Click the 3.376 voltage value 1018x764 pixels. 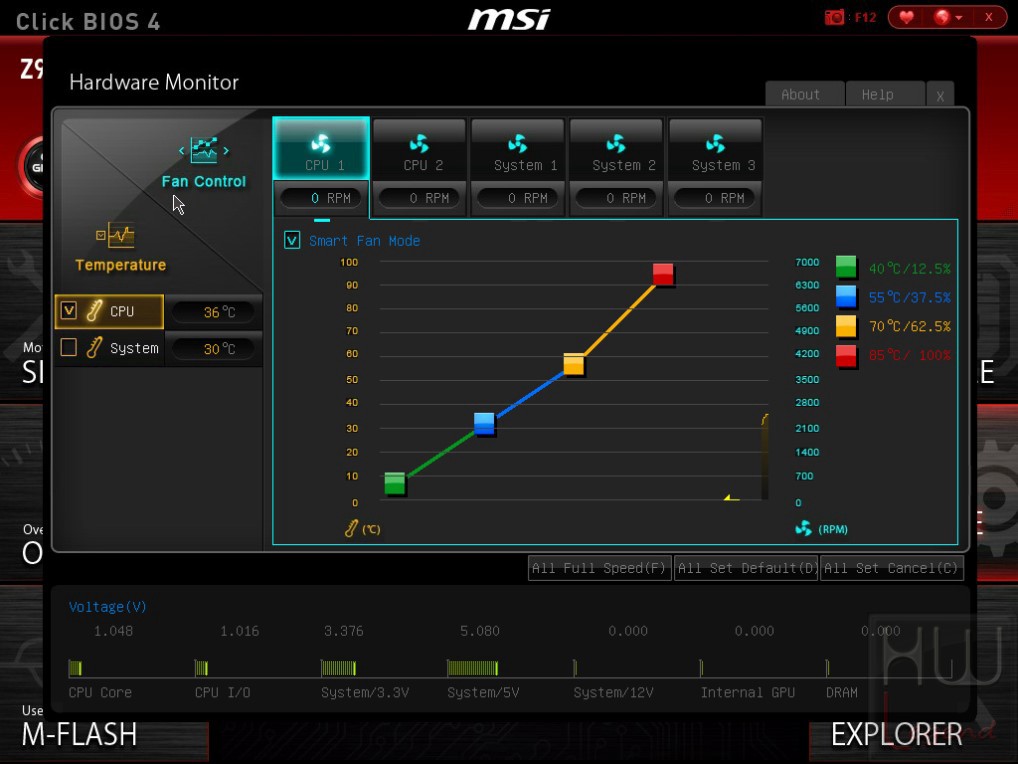click(343, 631)
